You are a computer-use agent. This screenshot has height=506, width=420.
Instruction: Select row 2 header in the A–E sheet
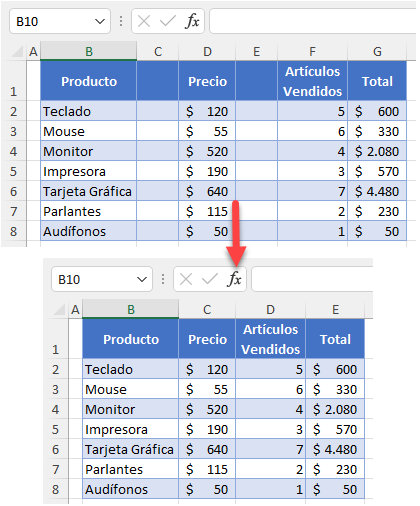(x=55, y=369)
